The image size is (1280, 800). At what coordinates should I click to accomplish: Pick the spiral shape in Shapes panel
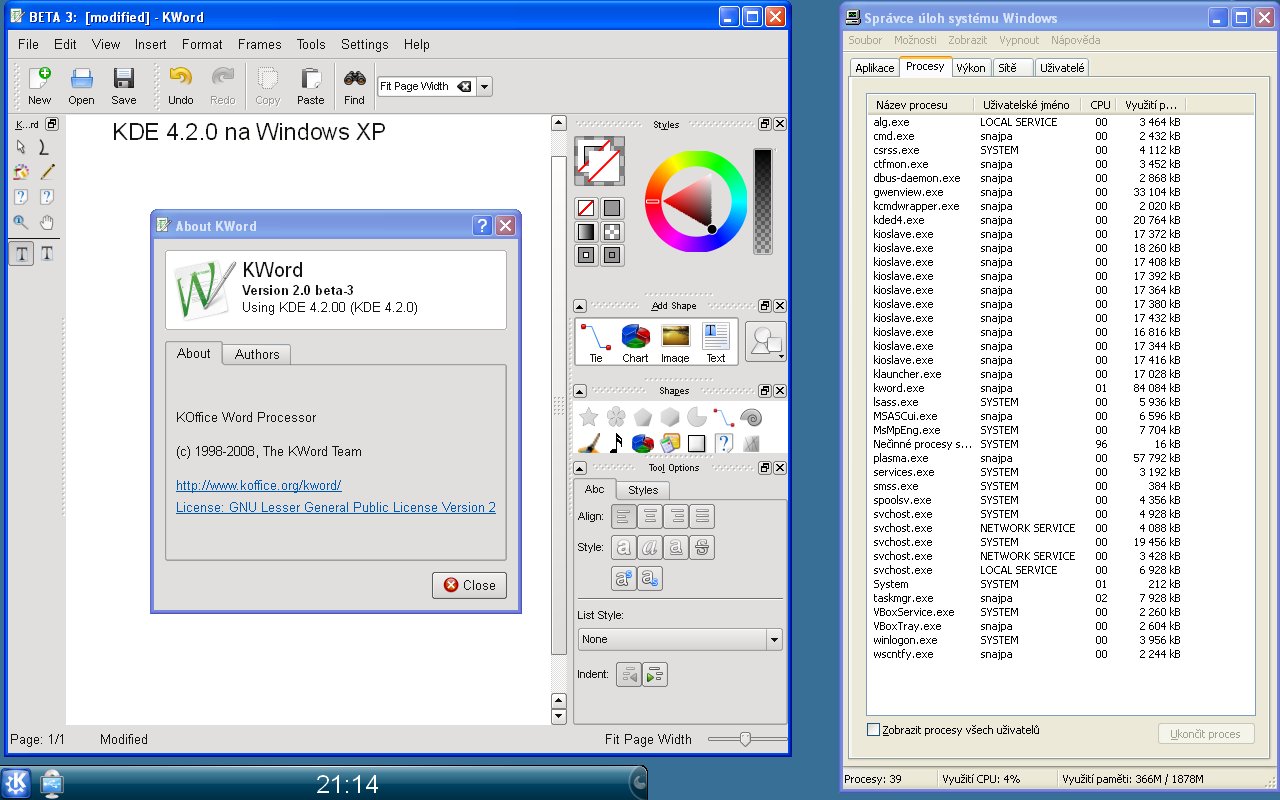tap(751, 417)
